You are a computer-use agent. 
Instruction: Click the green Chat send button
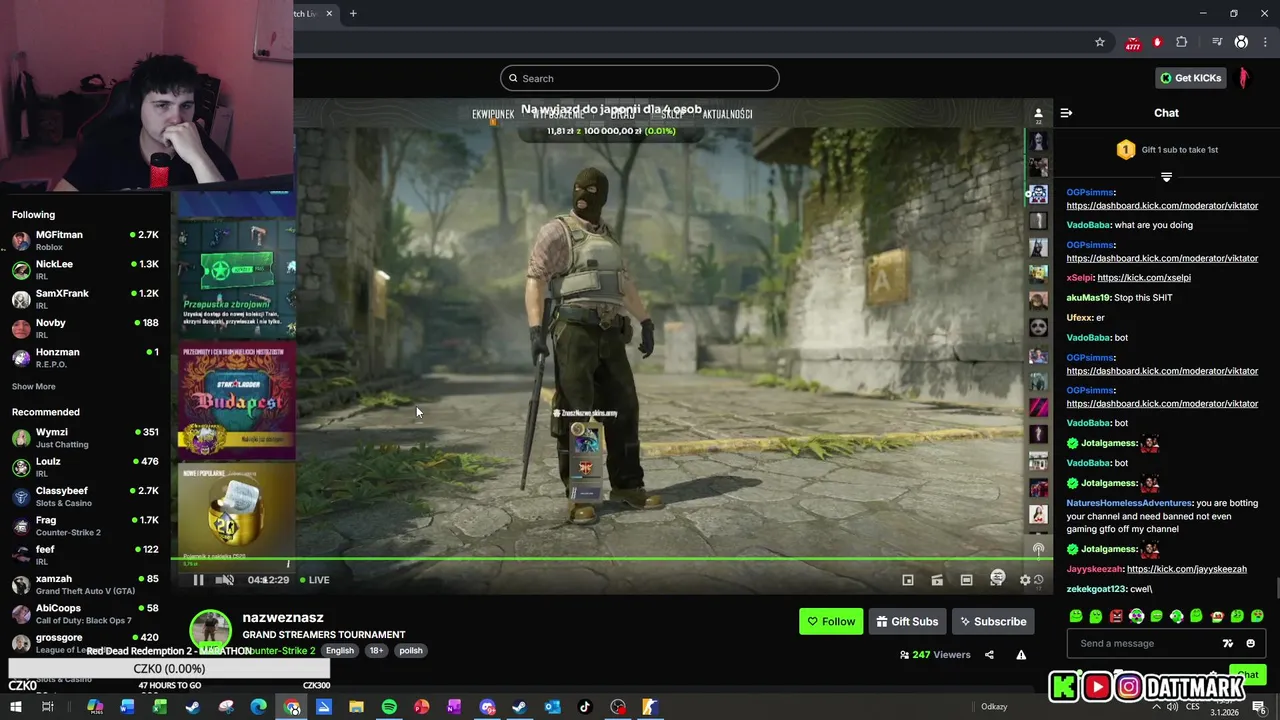[x=1246, y=675]
